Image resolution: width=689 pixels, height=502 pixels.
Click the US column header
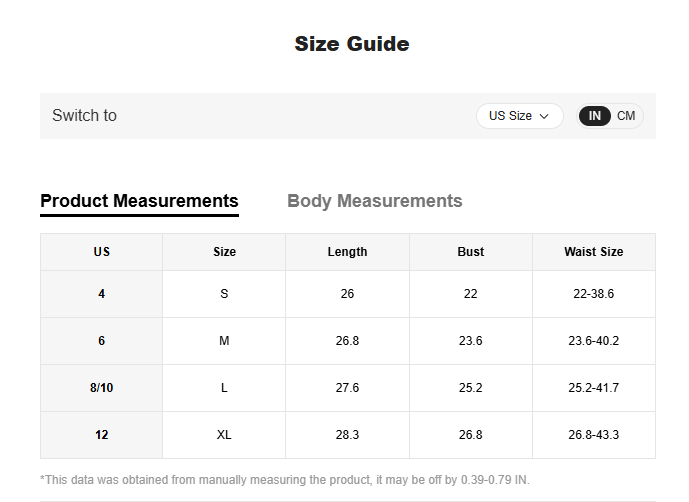coord(101,252)
